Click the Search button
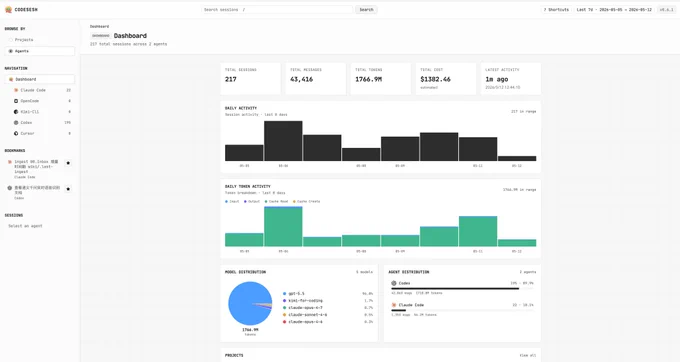680x362 pixels. [x=366, y=10]
